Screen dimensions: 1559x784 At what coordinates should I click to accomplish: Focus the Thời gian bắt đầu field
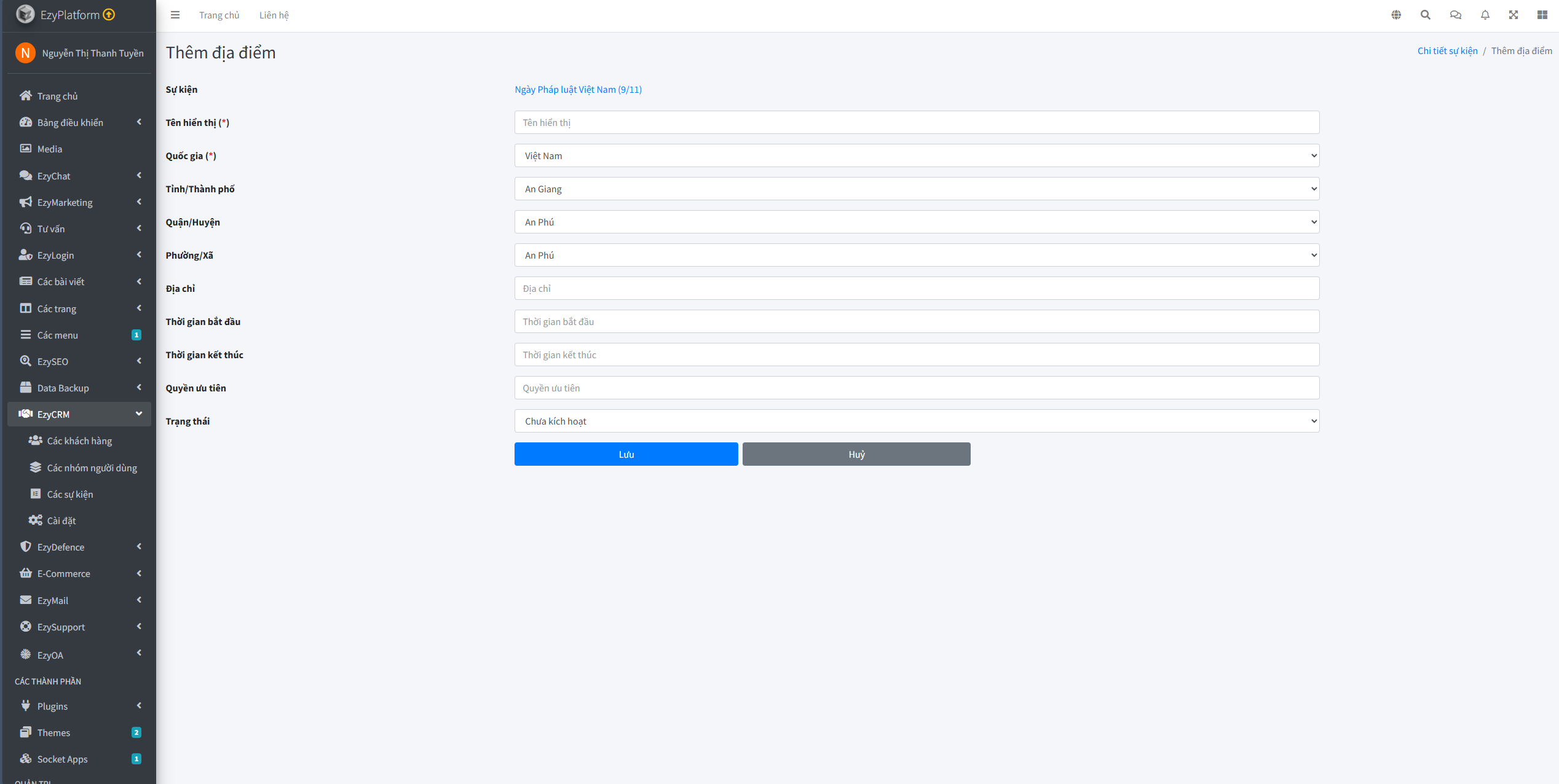pyautogui.click(x=917, y=321)
